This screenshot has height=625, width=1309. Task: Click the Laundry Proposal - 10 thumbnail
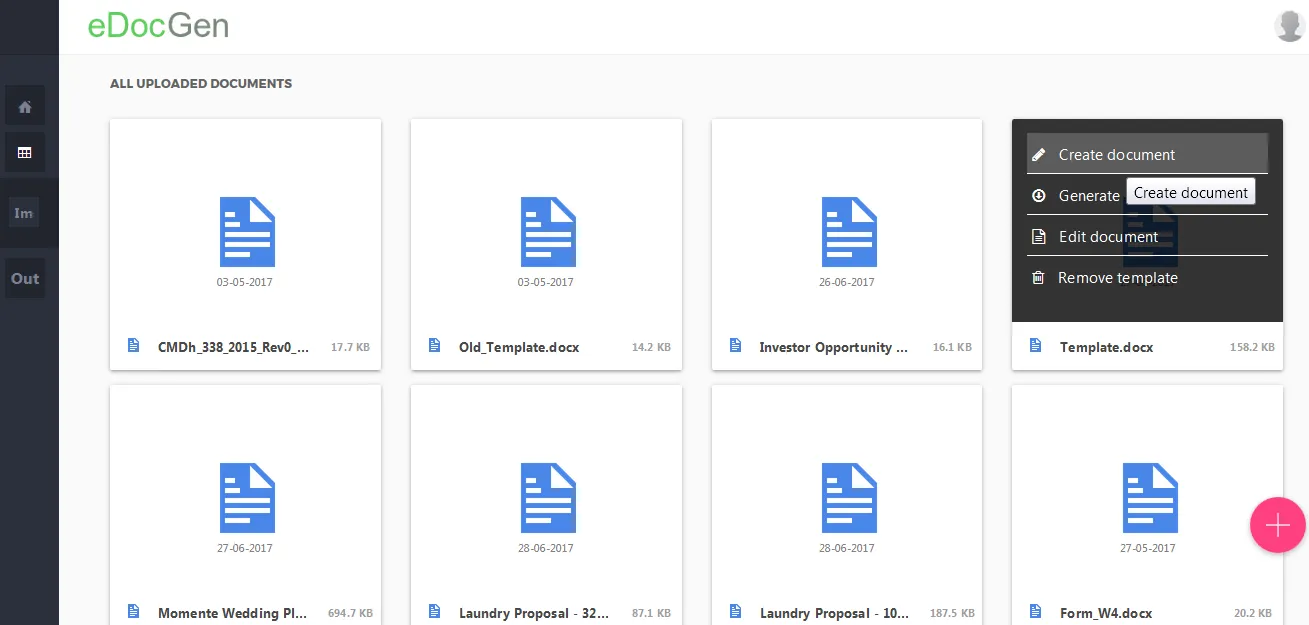tap(848, 497)
